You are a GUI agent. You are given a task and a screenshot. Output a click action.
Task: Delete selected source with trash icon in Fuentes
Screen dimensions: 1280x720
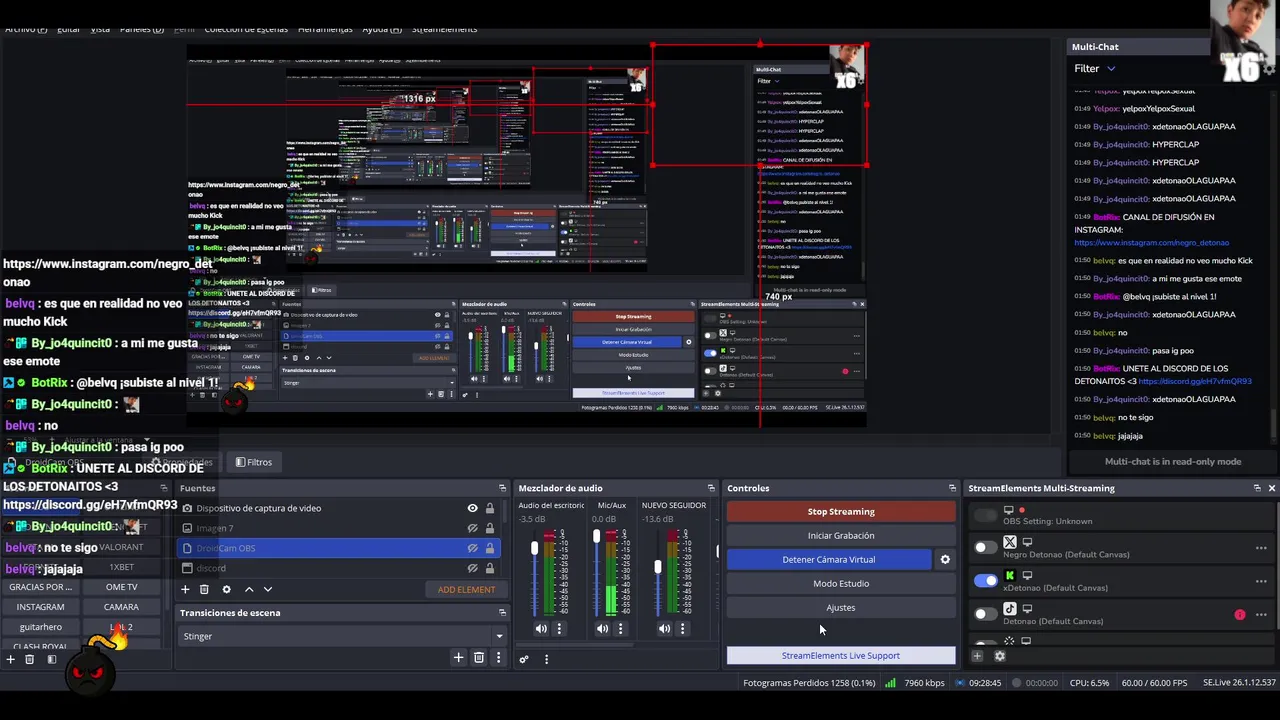[204, 589]
